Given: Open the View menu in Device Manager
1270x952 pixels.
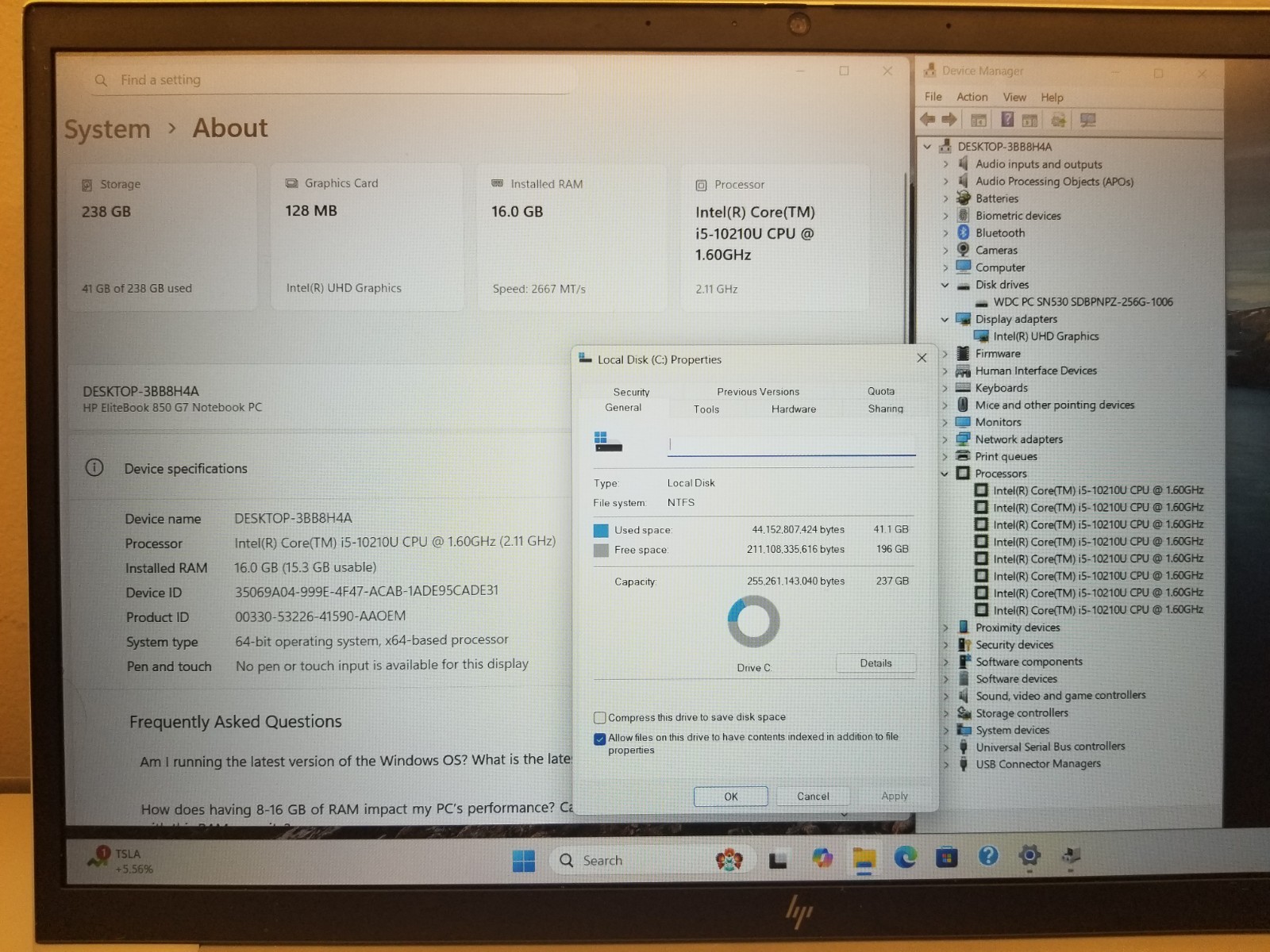Looking at the screenshot, I should (1014, 97).
